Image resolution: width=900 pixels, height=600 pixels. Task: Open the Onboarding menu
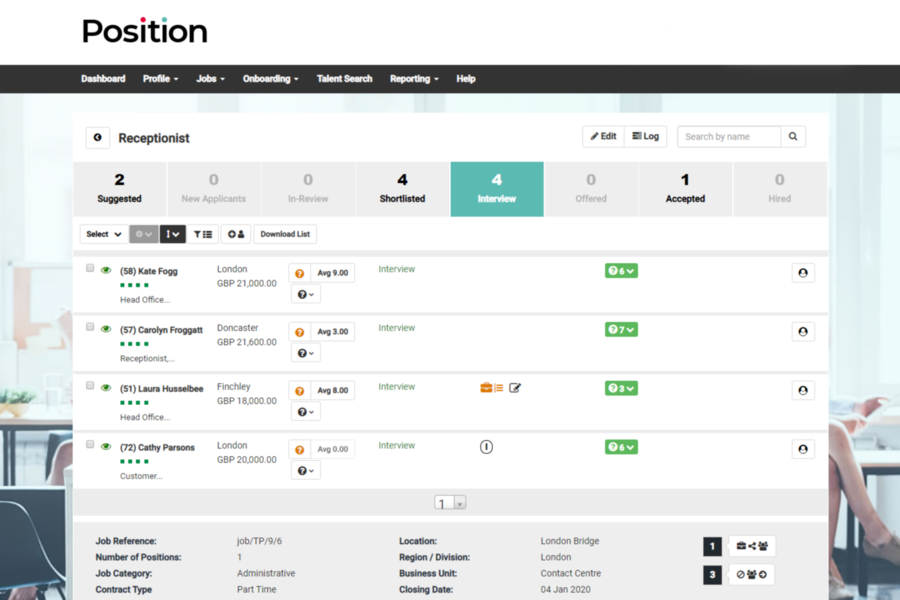(x=270, y=79)
